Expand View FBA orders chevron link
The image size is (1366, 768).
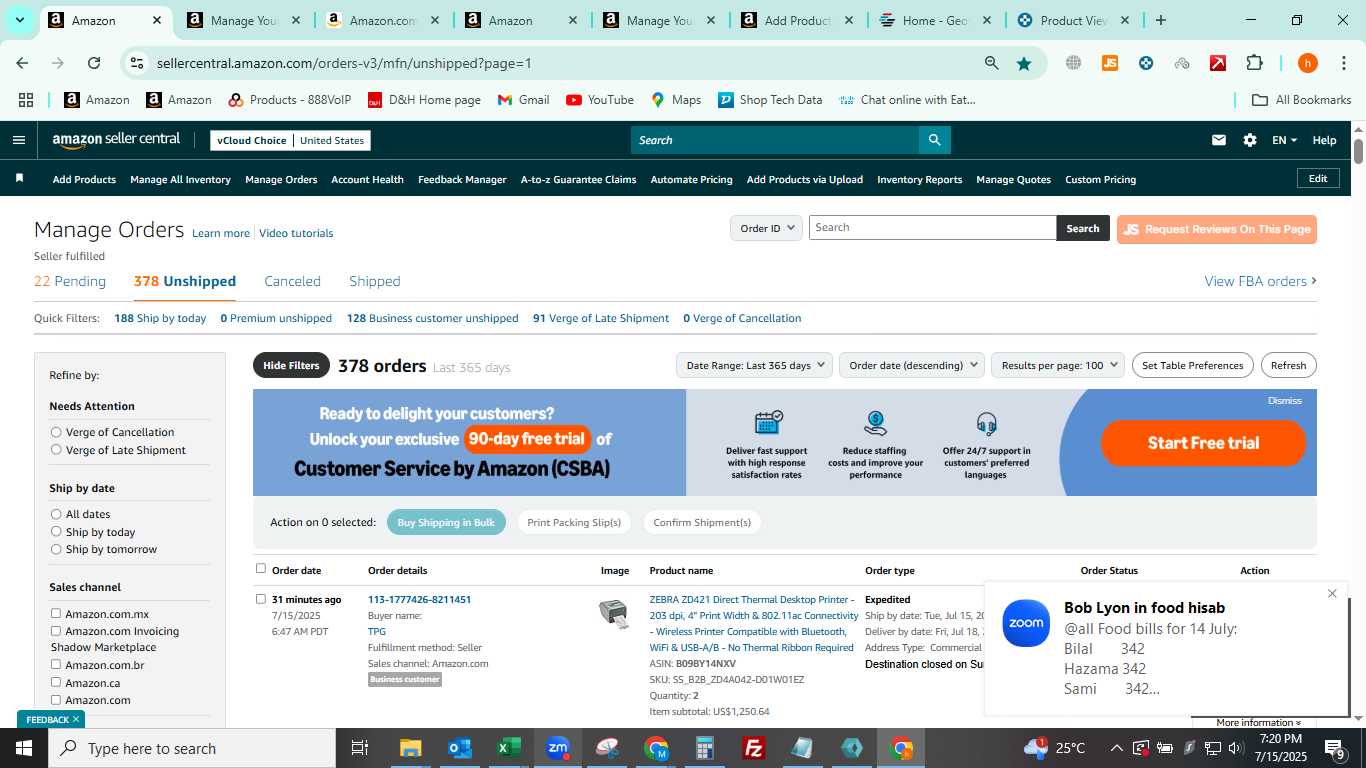[x=1260, y=281]
